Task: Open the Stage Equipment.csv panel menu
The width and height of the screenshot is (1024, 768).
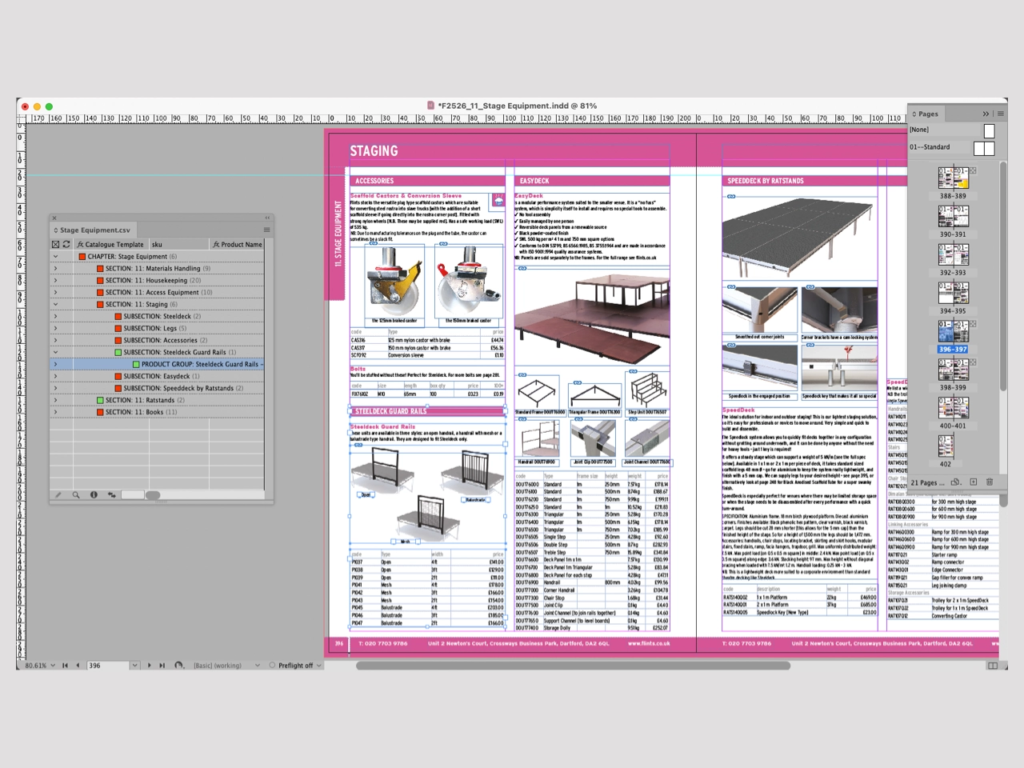Action: [x=266, y=230]
